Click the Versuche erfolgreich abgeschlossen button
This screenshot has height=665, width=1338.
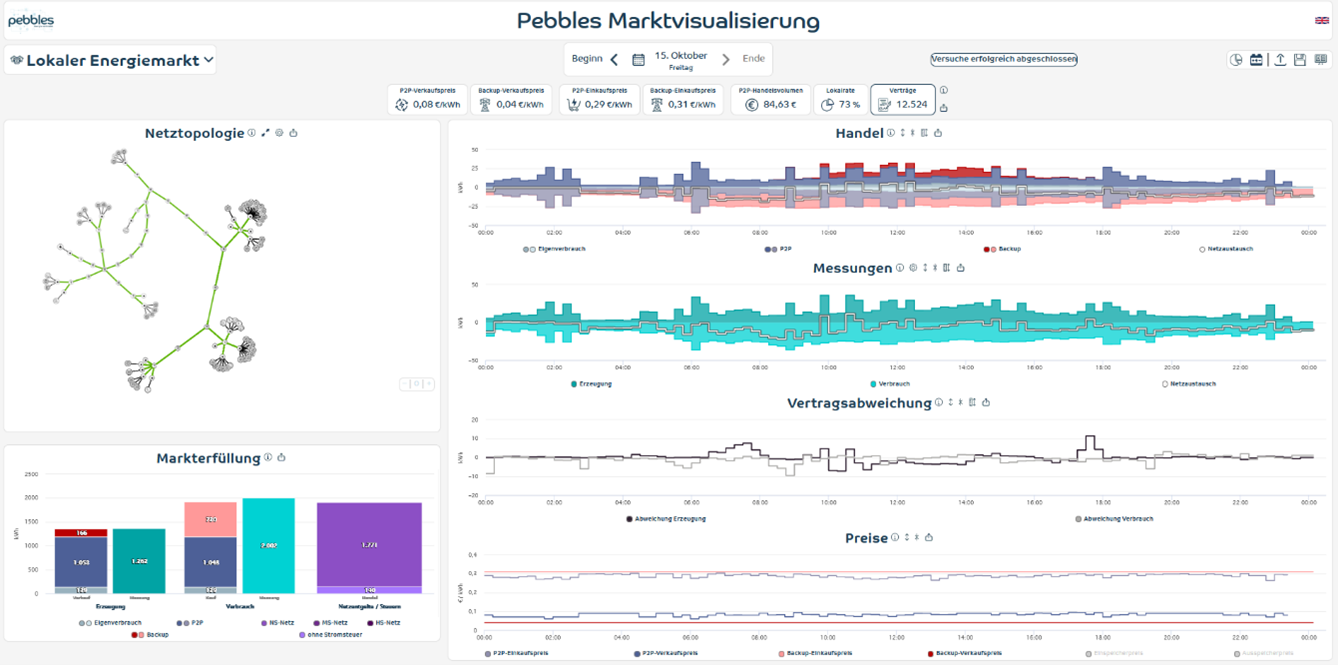click(x=1004, y=60)
